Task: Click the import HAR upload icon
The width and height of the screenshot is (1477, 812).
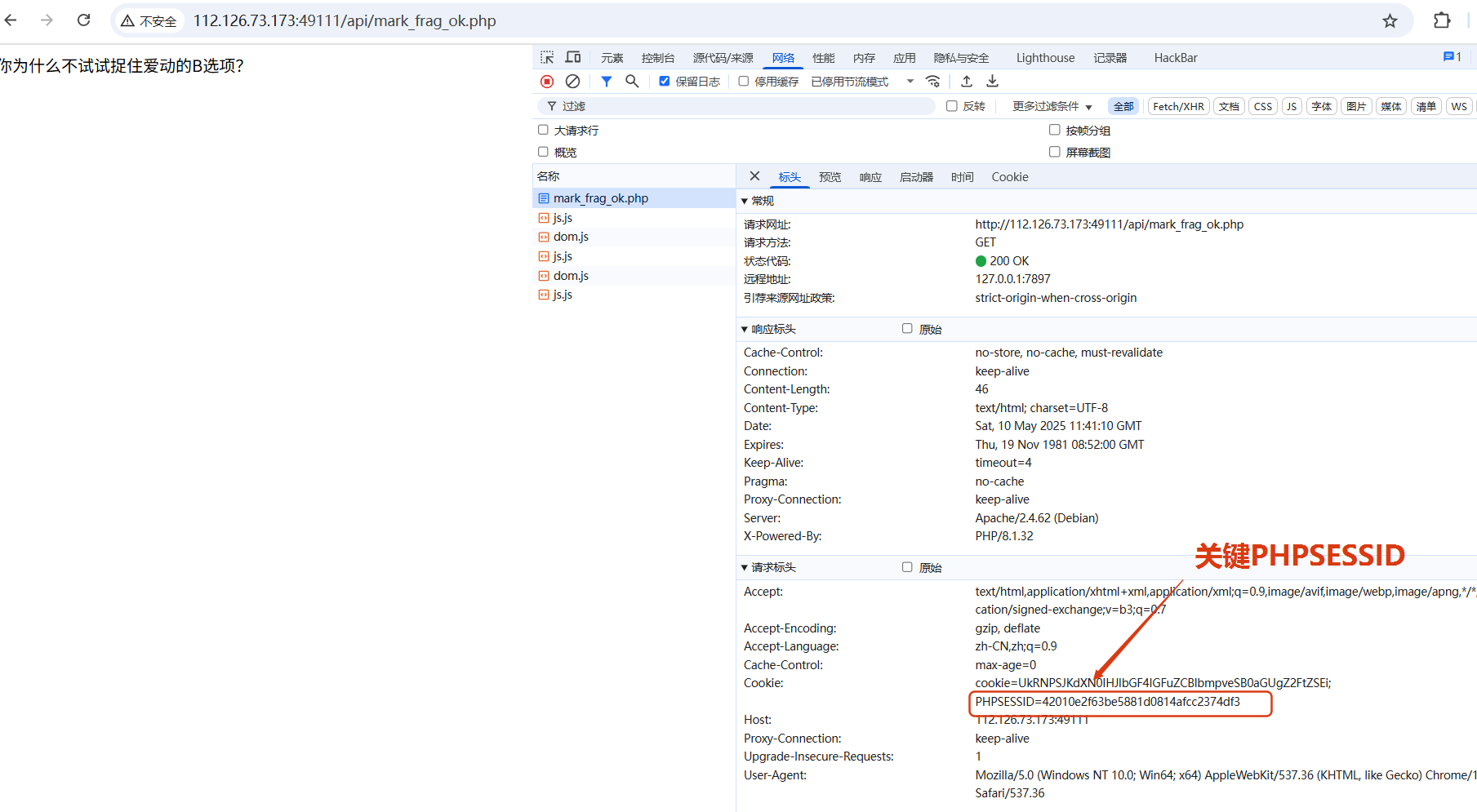Action: pos(967,82)
